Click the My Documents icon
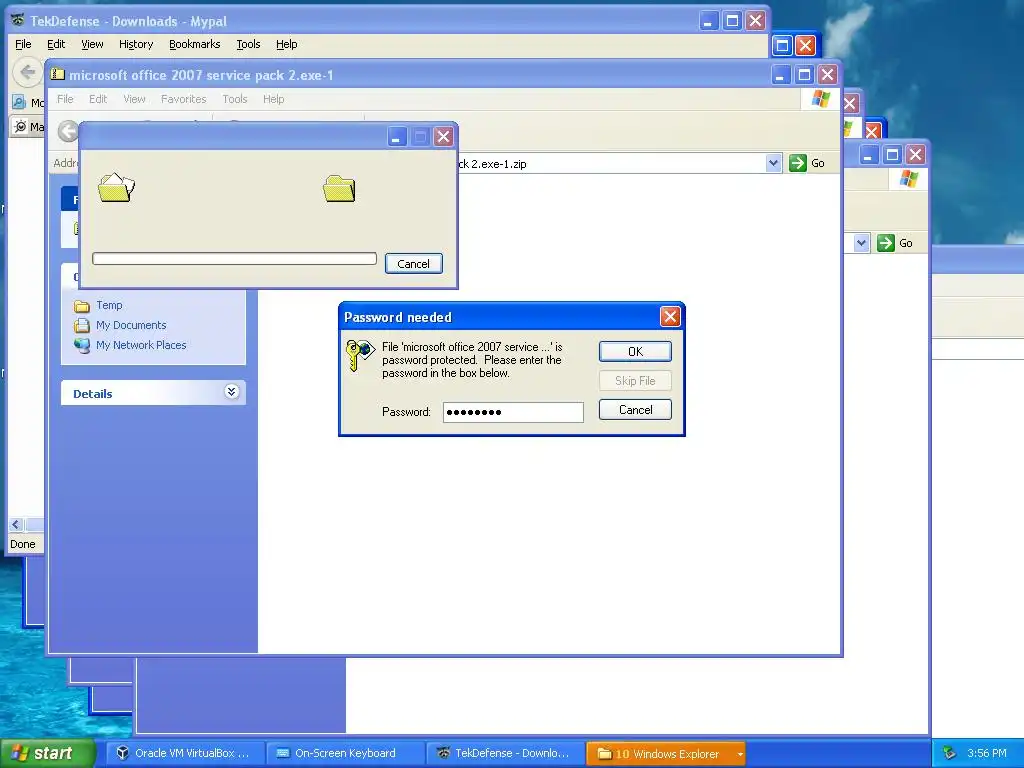 (82, 325)
